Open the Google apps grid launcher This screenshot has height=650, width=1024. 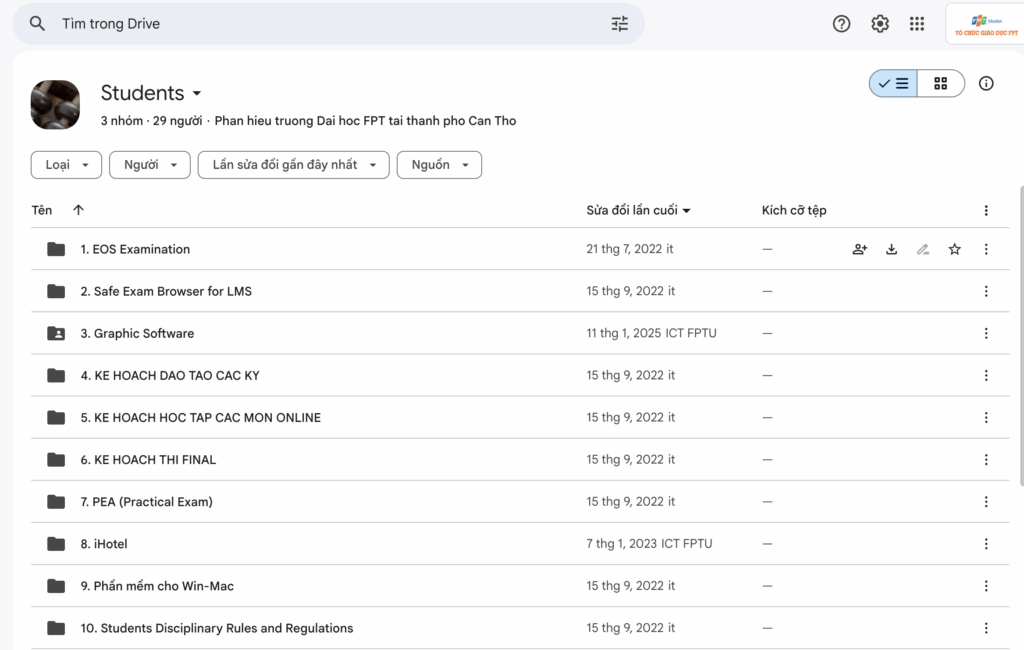(917, 24)
